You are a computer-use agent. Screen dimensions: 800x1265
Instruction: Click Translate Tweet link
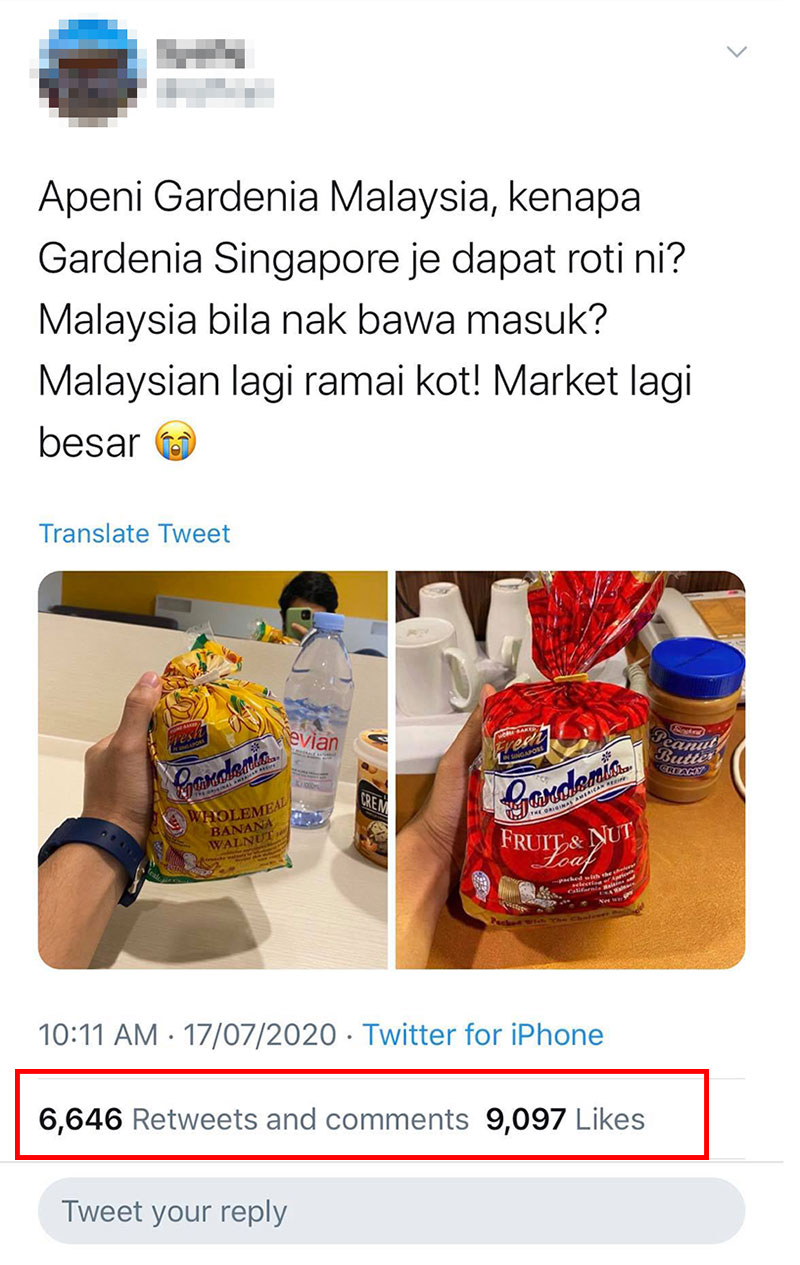pyautogui.click(x=134, y=533)
